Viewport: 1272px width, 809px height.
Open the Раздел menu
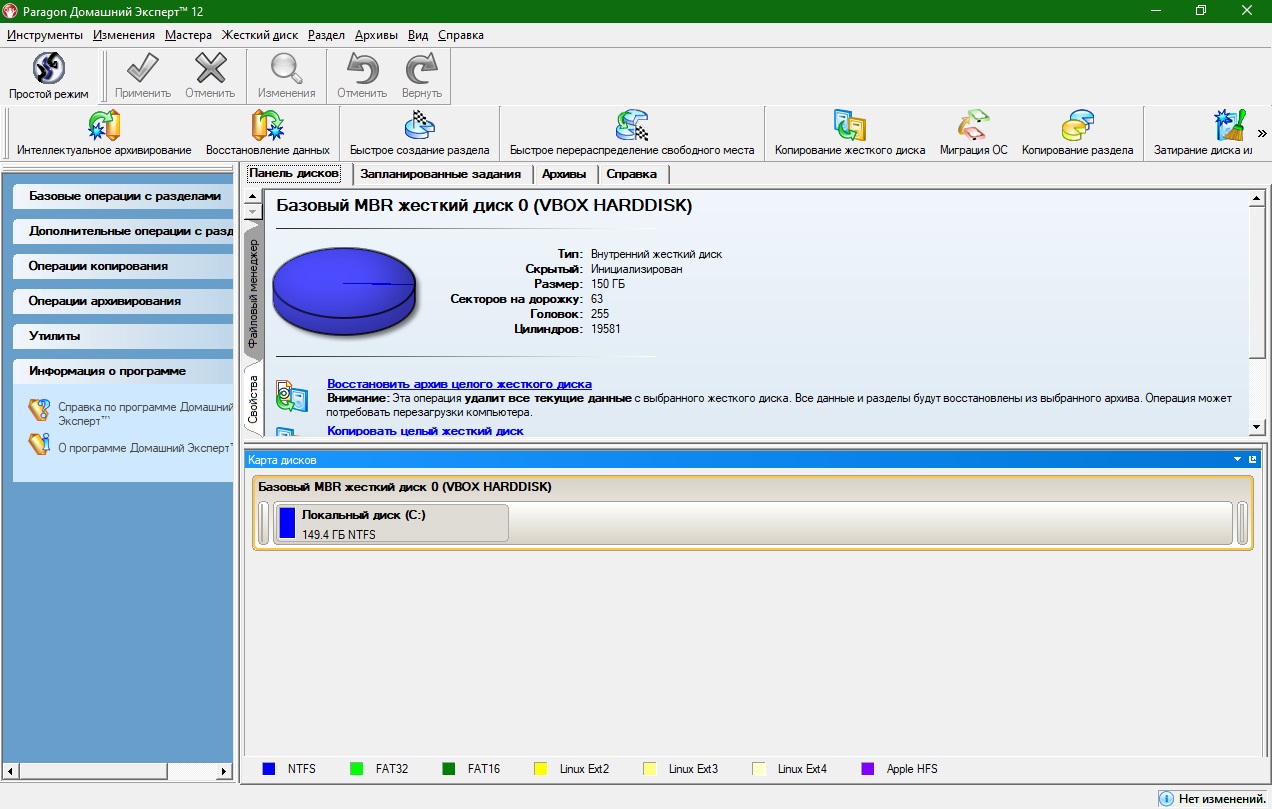point(327,34)
